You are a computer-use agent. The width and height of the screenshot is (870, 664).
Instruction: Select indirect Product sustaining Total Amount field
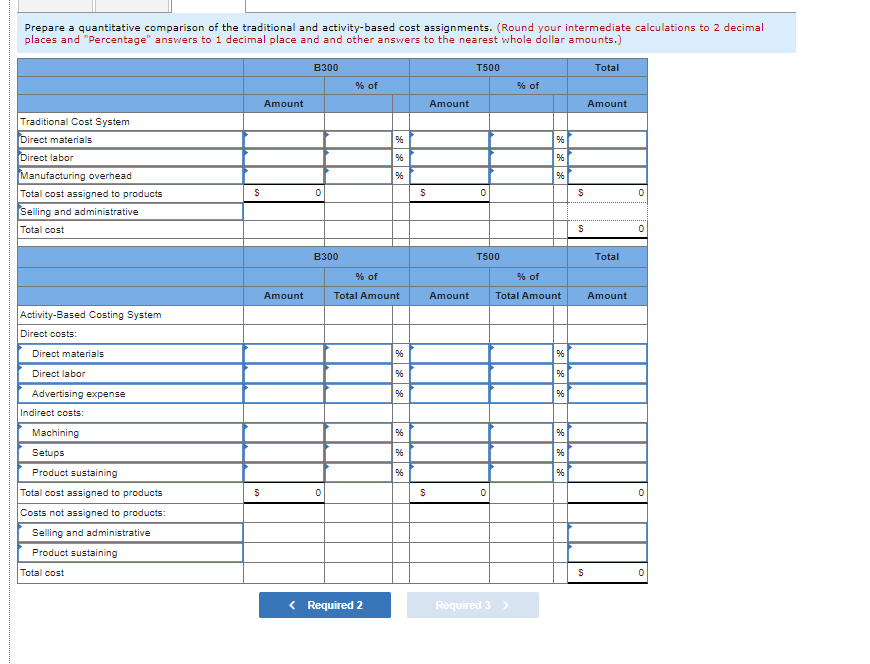[x=608, y=473]
